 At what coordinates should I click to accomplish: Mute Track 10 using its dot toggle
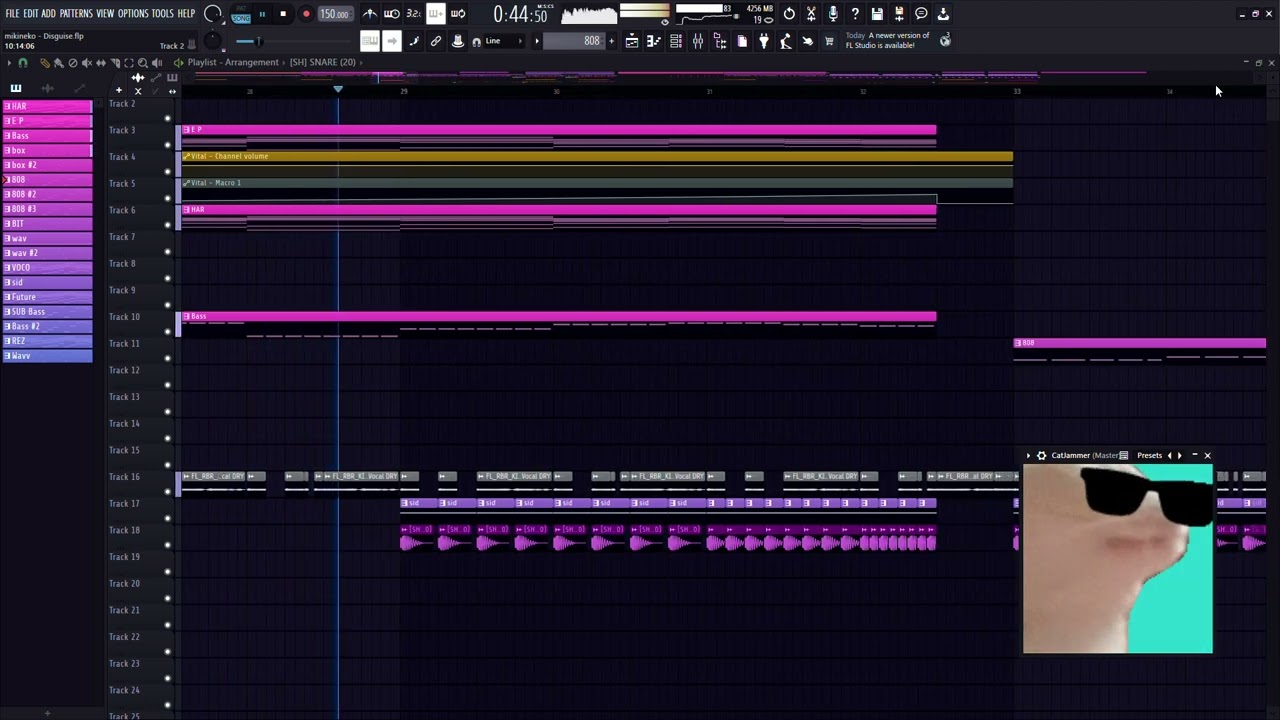167,331
